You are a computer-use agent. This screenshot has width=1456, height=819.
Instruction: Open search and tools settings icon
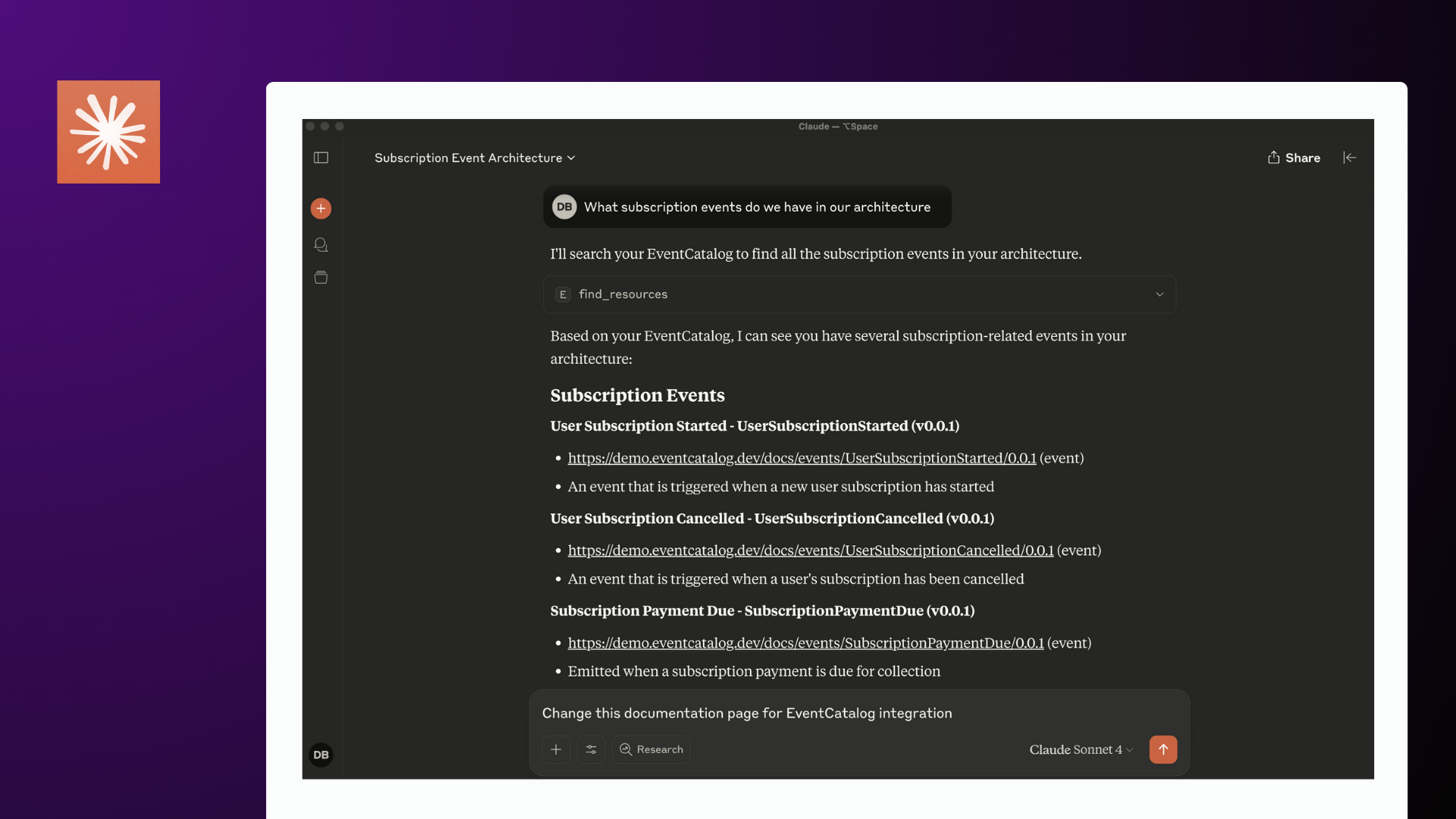(x=591, y=749)
